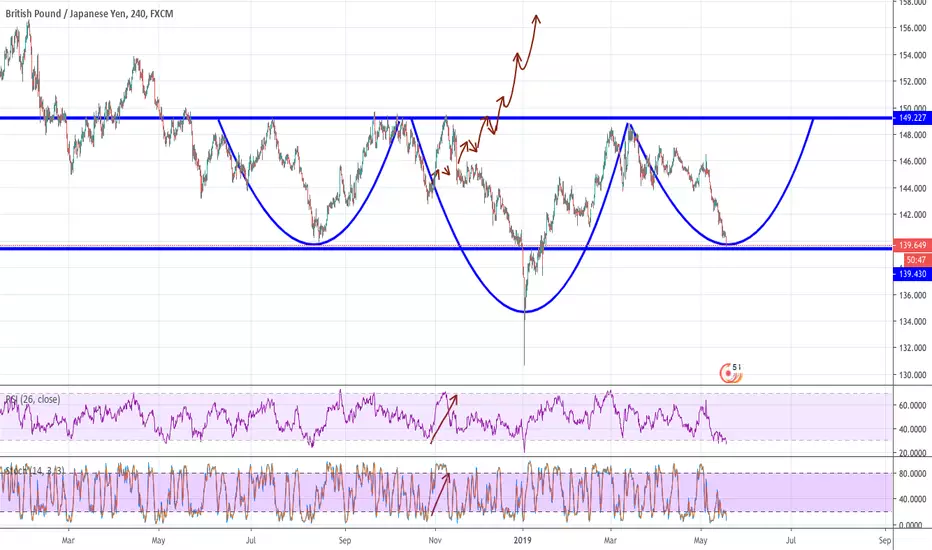The image size is (932, 550).
Task: Click the 130.000 price axis value
Action: [x=912, y=375]
